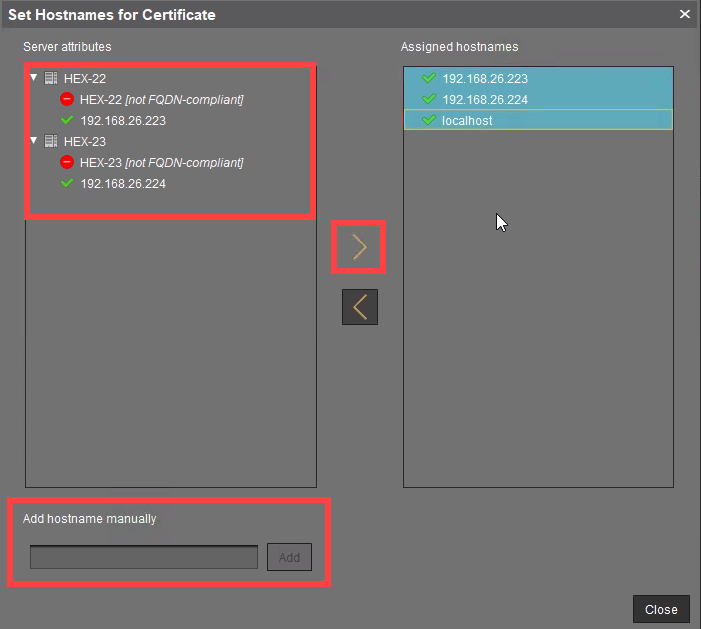701x629 pixels.
Task: Click red error icon beside HEX-22 hostname
Action: (67, 99)
